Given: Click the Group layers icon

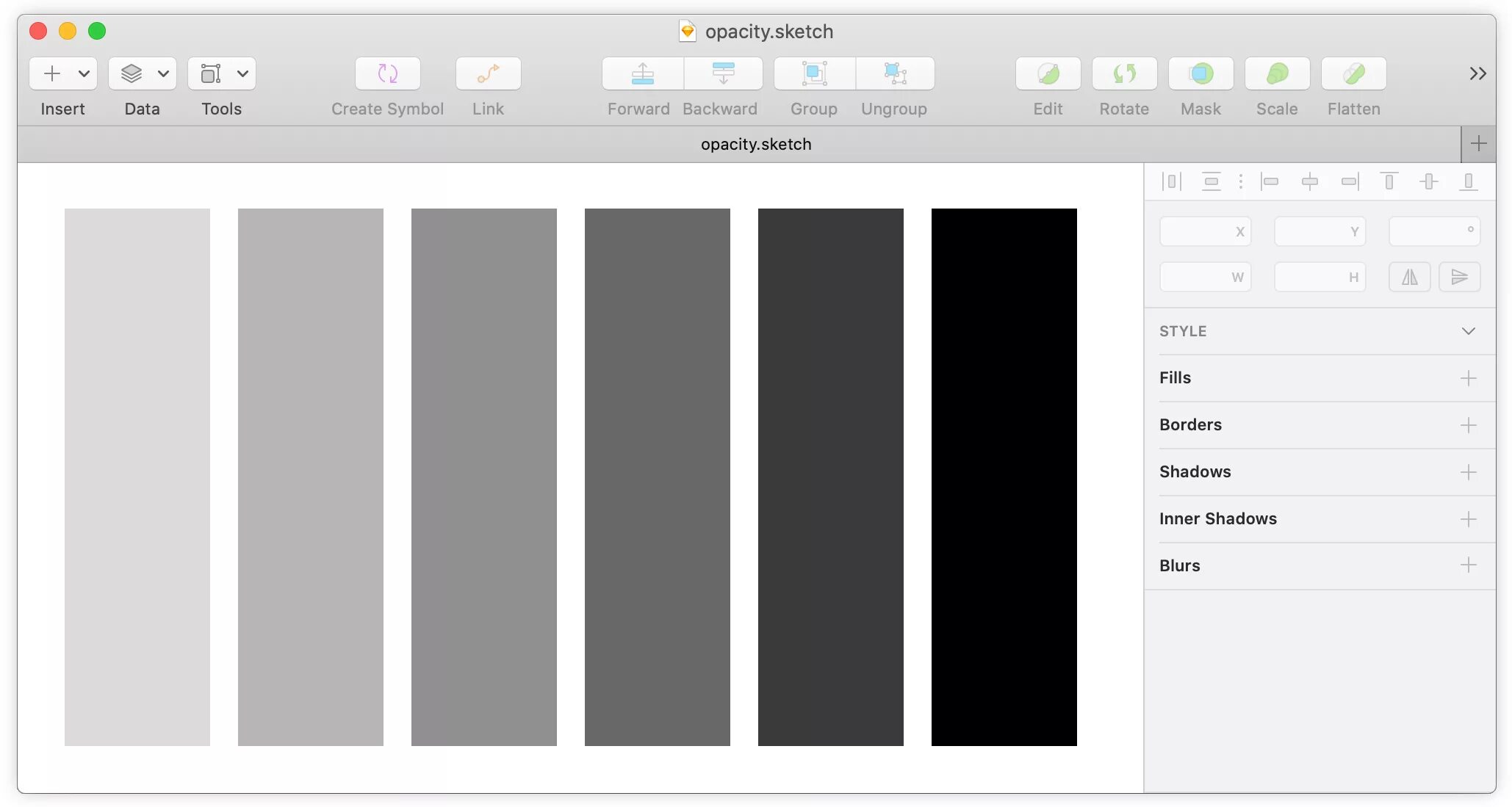Looking at the screenshot, I should [814, 73].
